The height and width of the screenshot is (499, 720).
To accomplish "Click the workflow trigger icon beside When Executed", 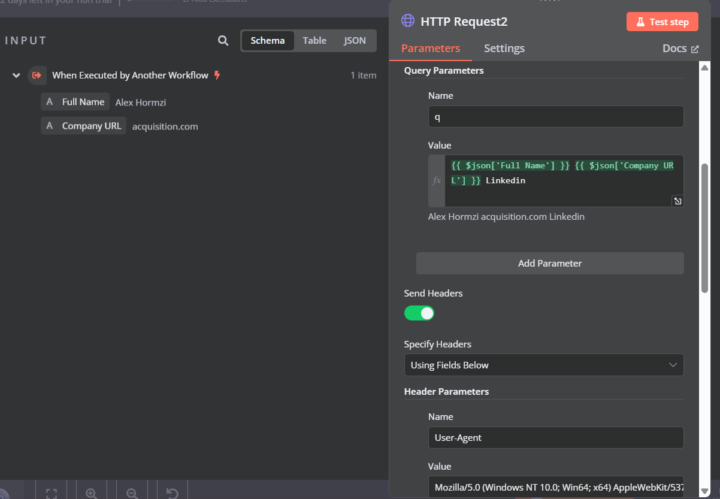I will tap(37, 75).
